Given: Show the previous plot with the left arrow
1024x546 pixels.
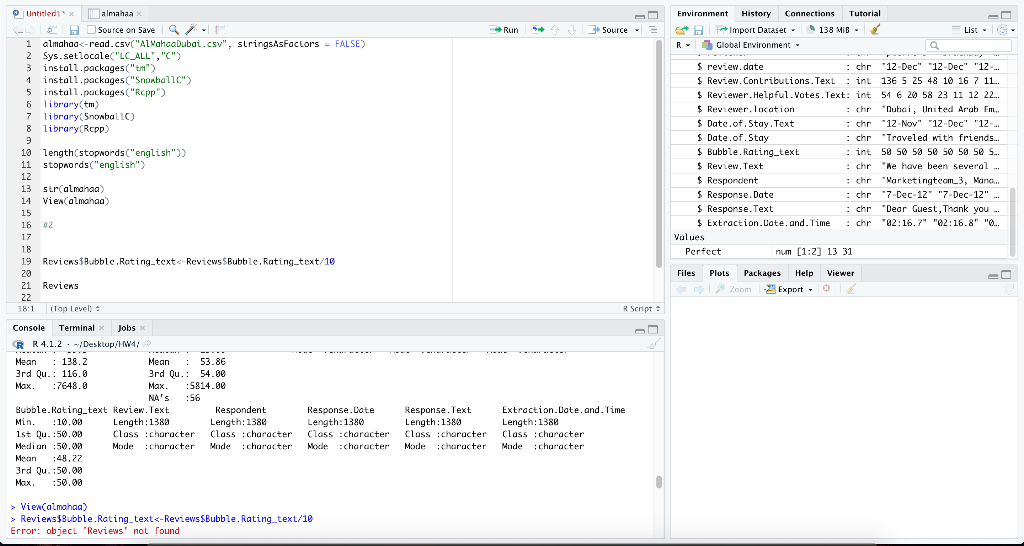Looking at the screenshot, I should [x=682, y=289].
